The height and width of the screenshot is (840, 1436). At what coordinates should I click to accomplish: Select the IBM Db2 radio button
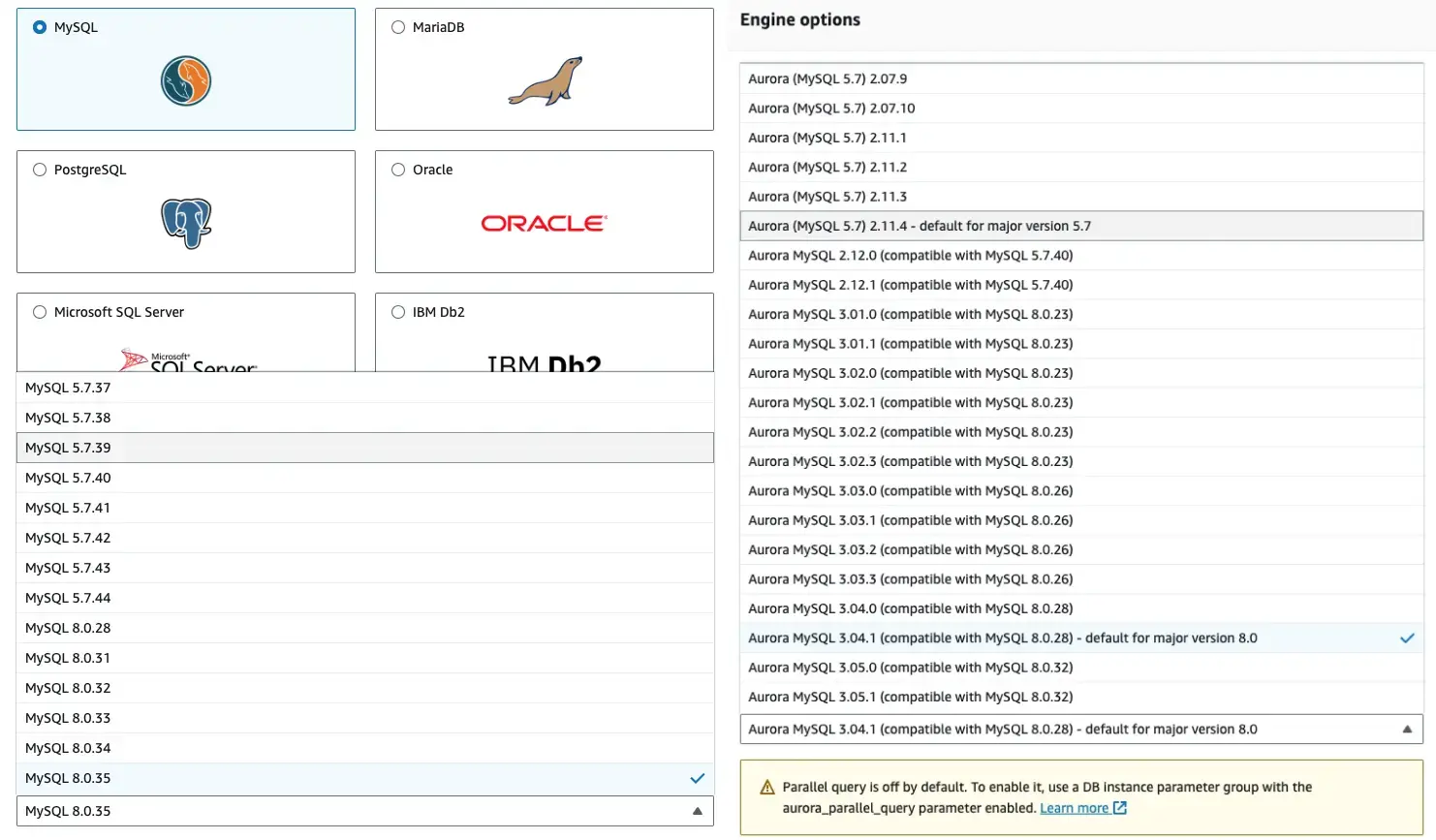click(x=397, y=311)
